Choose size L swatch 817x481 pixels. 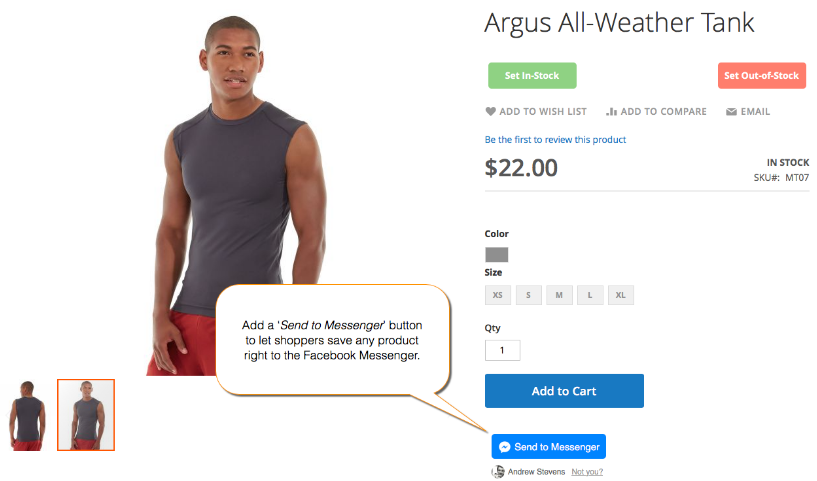pyautogui.click(x=590, y=295)
